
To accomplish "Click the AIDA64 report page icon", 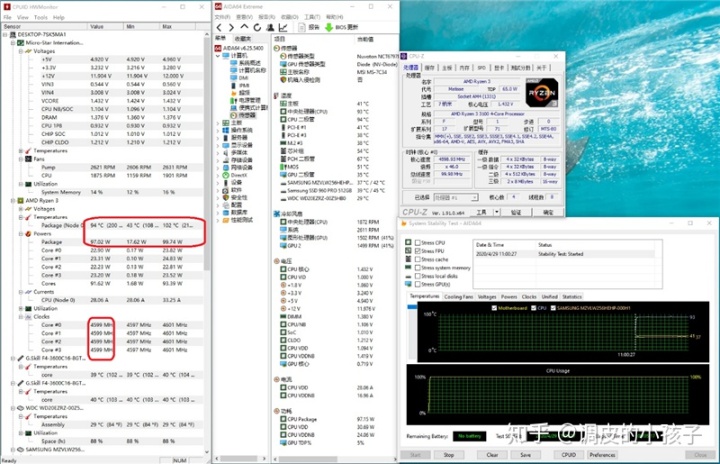I will [302, 28].
